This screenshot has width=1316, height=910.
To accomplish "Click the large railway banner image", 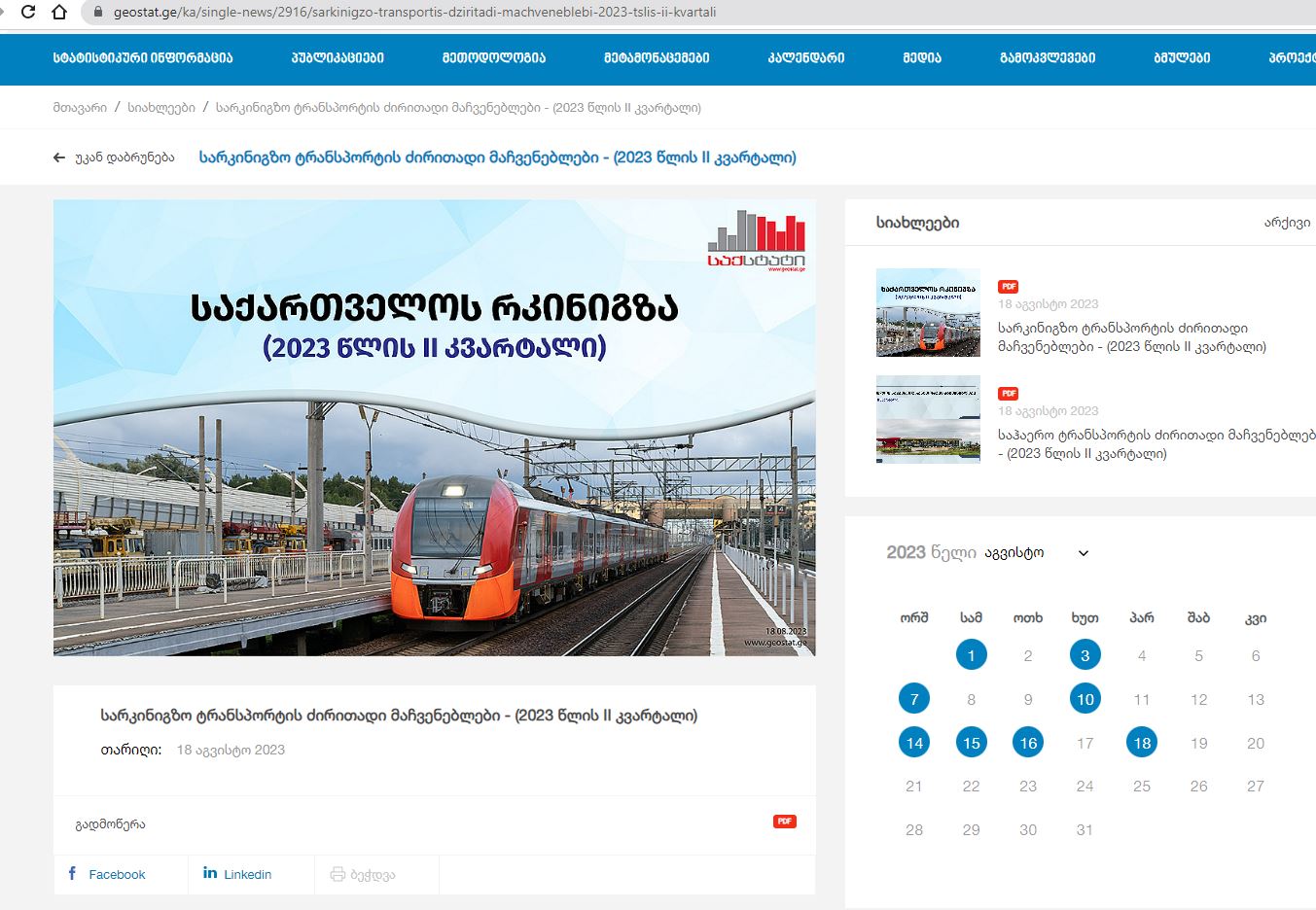I will click(x=434, y=428).
